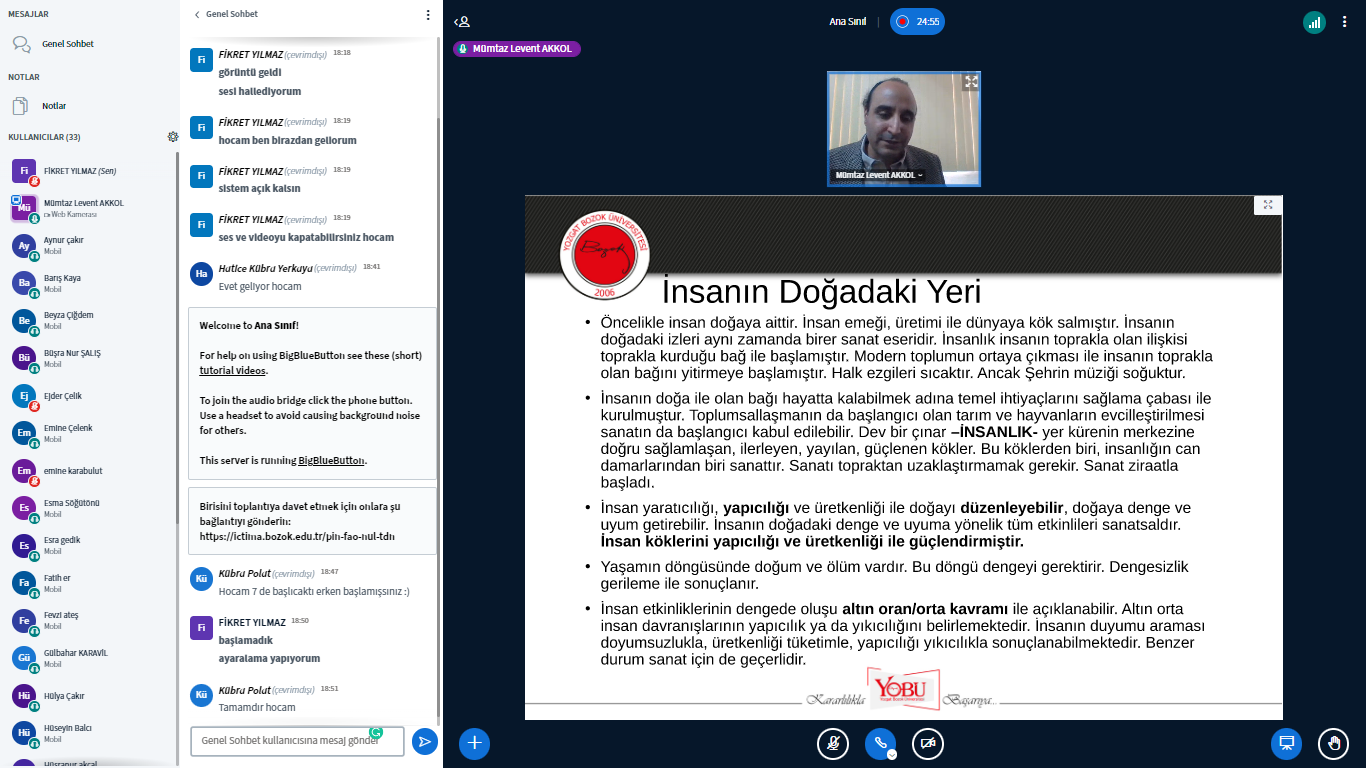Click the presentation screen button in bottom bar
The image size is (1366, 768).
coord(1287,743)
